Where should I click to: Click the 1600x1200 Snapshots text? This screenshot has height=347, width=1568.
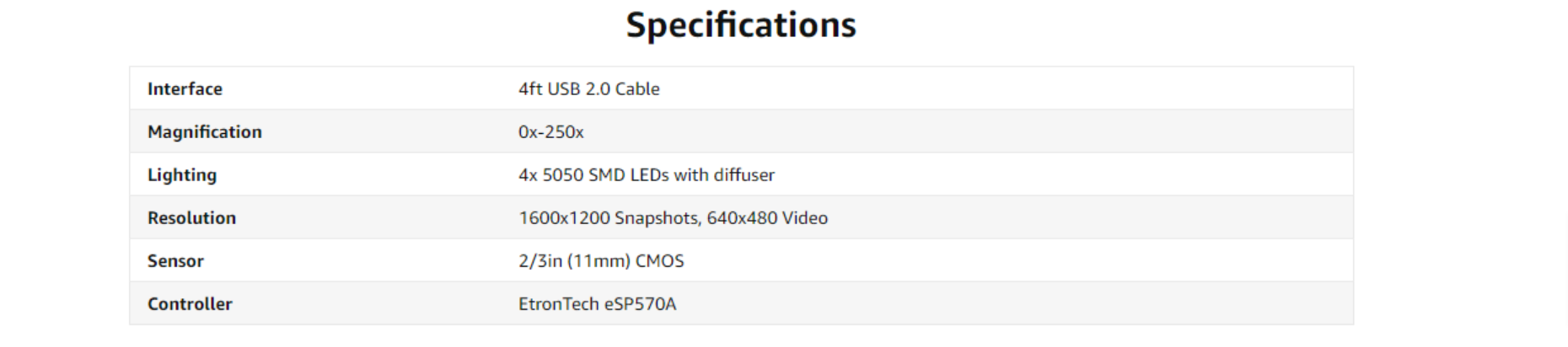608,218
